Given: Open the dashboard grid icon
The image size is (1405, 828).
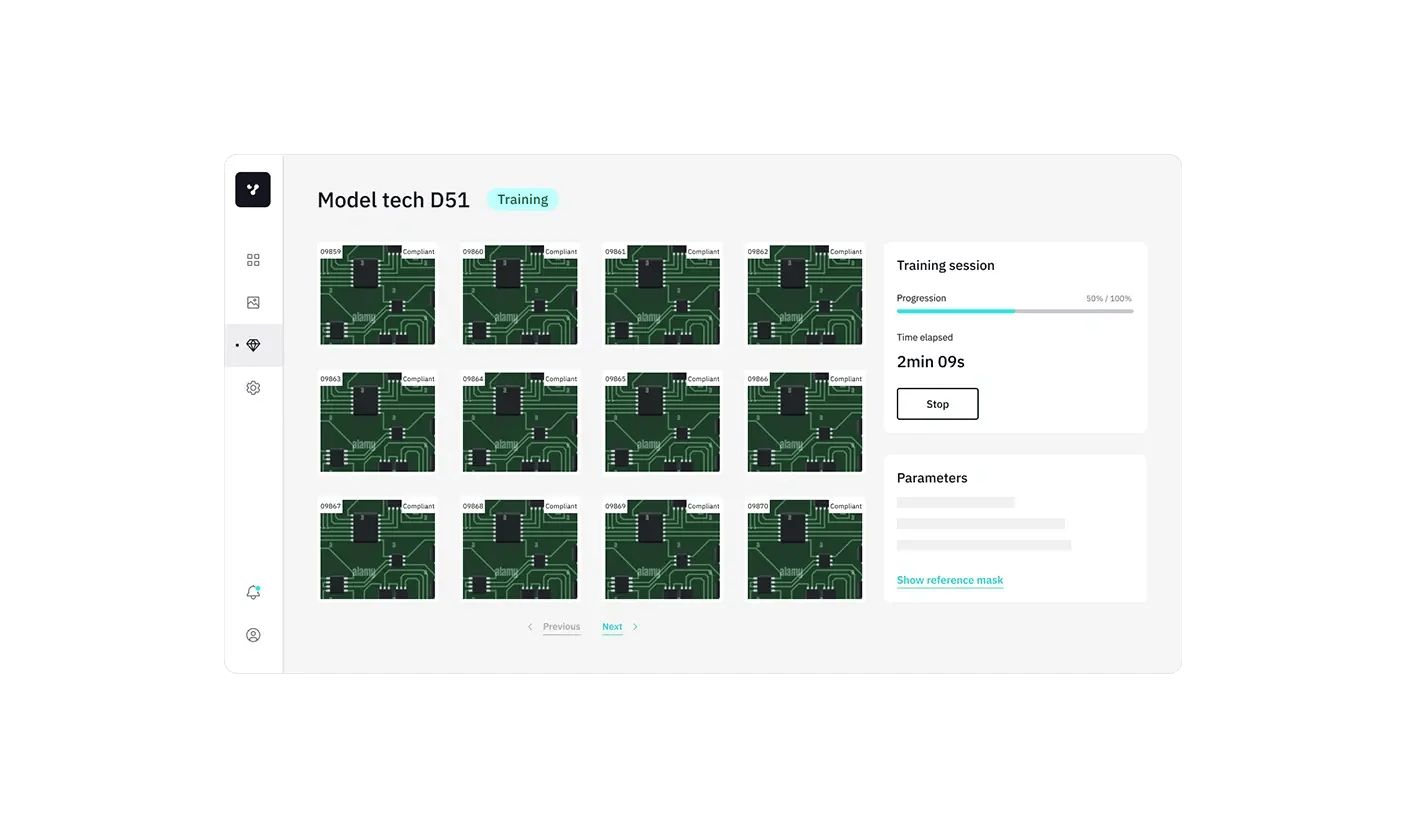Looking at the screenshot, I should click(253, 260).
